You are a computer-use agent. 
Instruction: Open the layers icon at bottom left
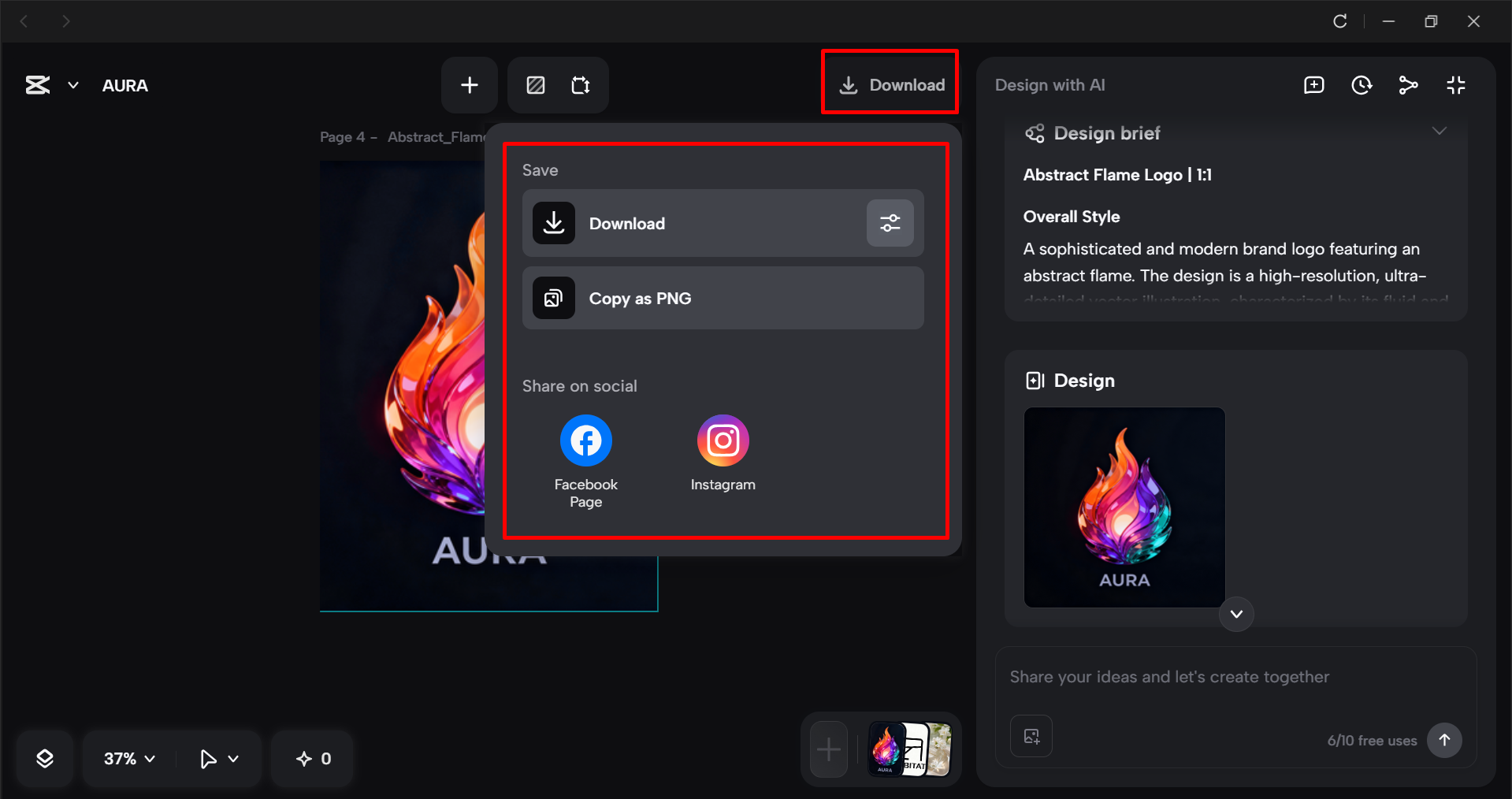45,758
